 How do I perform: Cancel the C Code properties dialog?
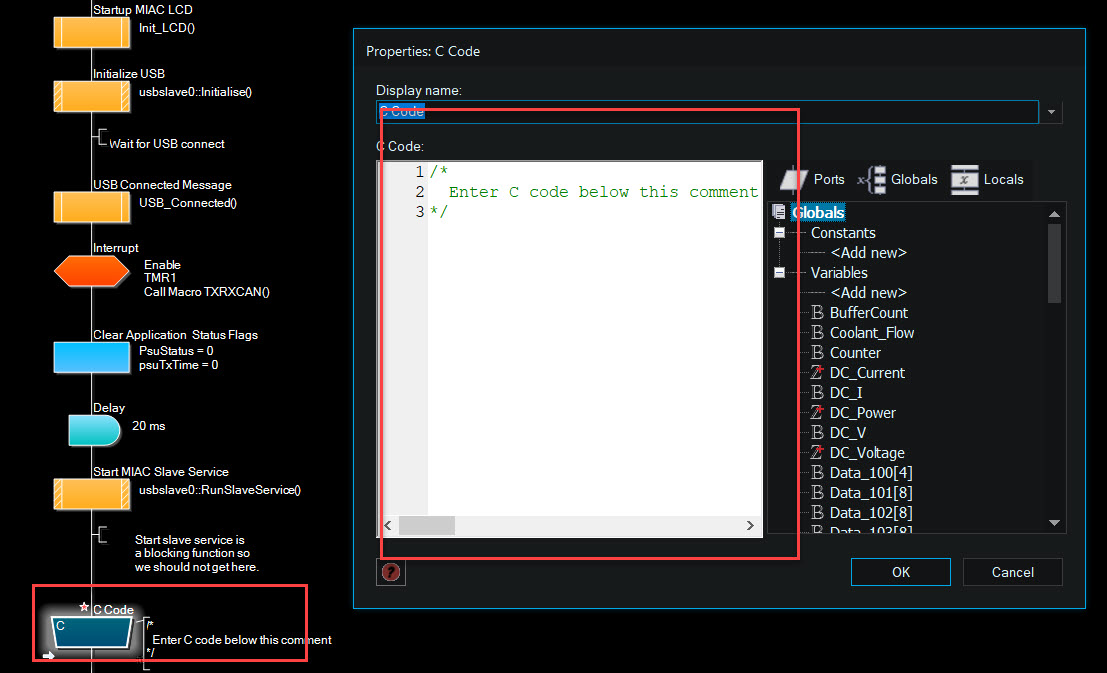coord(1012,572)
